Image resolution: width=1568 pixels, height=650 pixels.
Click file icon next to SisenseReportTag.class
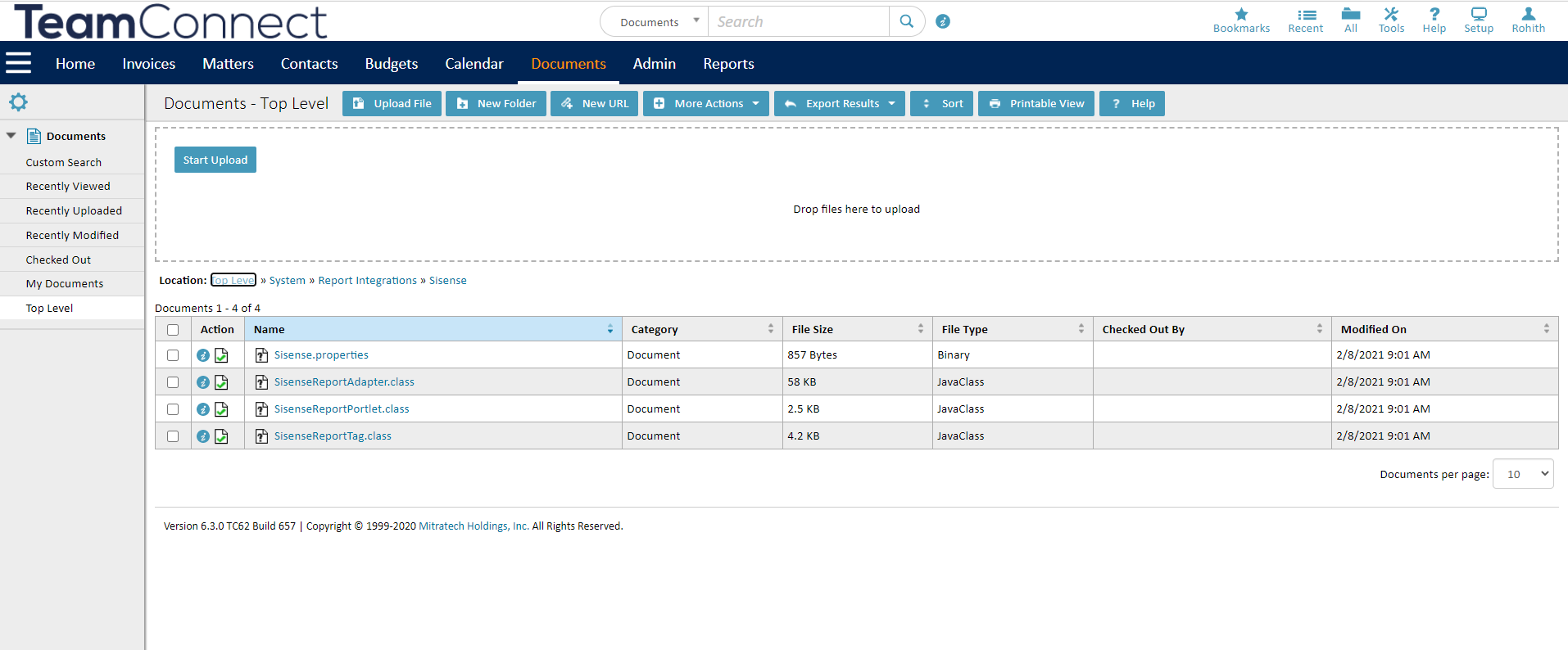261,436
